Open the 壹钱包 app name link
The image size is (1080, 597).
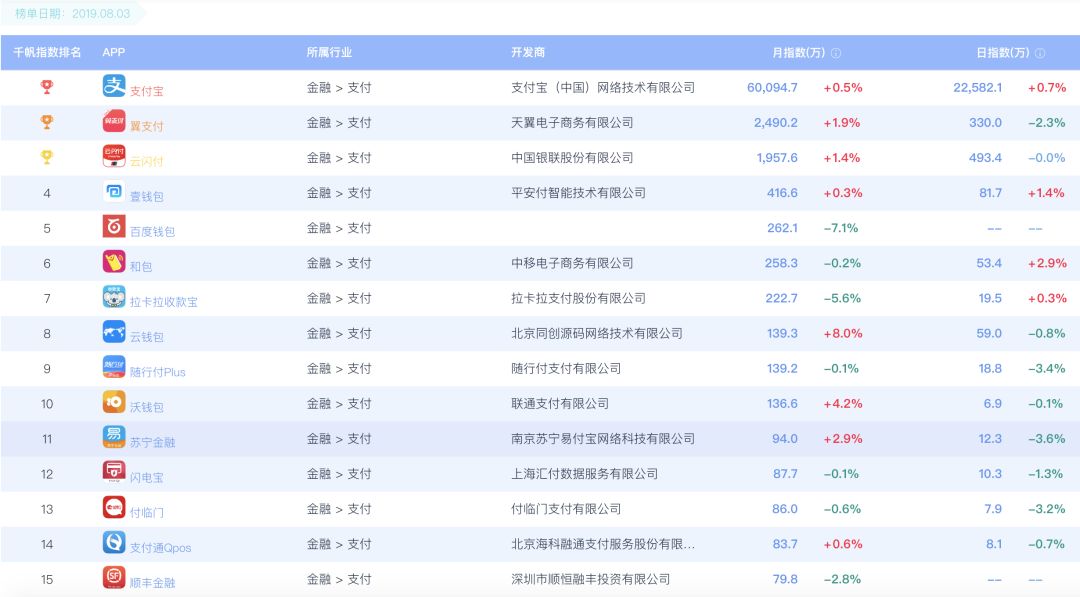coord(147,196)
